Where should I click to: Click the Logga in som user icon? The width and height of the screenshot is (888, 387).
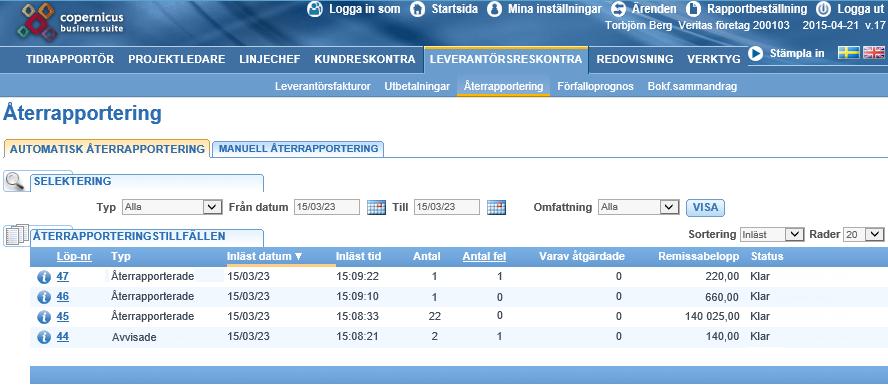pyautogui.click(x=315, y=10)
